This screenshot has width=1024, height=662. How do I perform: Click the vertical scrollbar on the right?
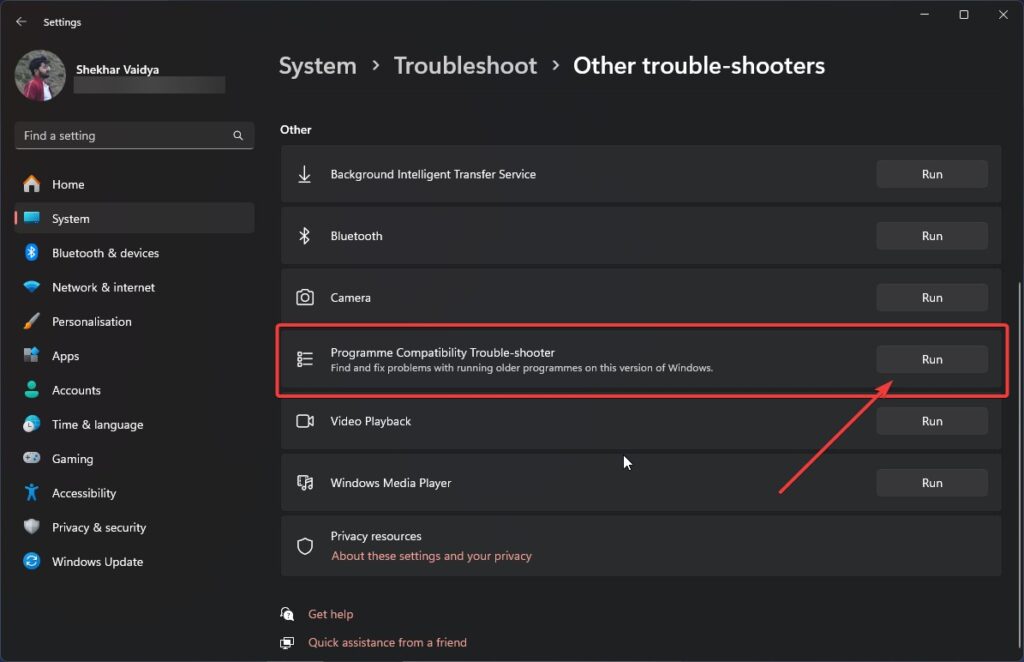(x=1019, y=467)
